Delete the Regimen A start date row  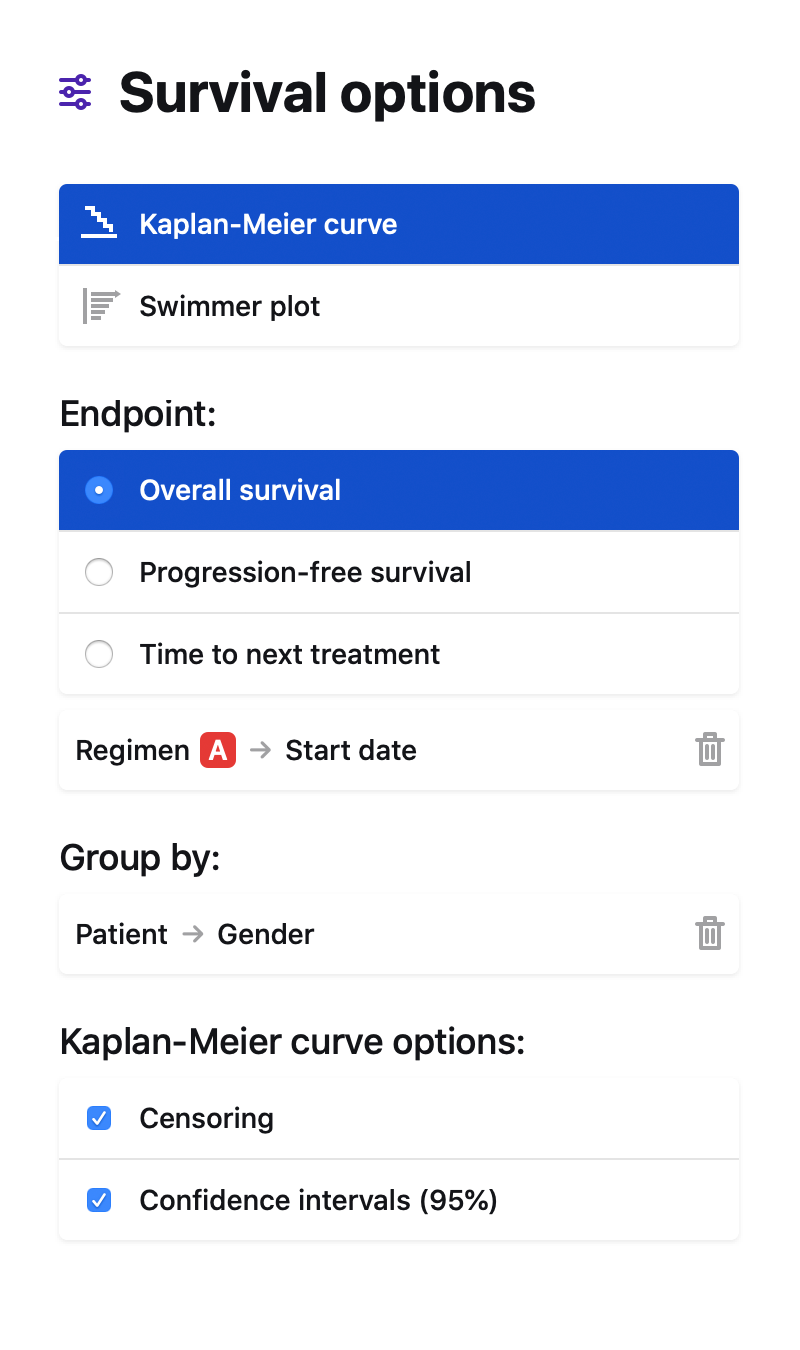click(x=709, y=750)
